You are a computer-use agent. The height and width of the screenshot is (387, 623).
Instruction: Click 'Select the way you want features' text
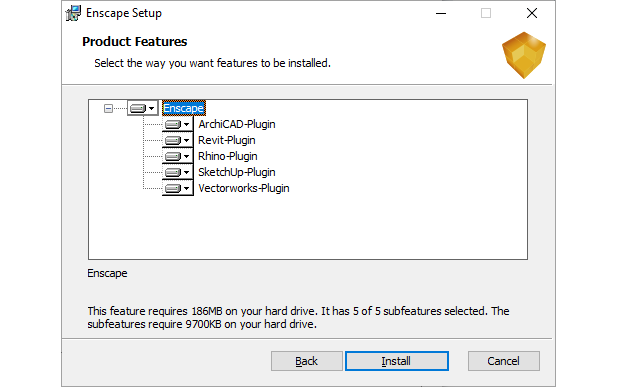pos(213,63)
